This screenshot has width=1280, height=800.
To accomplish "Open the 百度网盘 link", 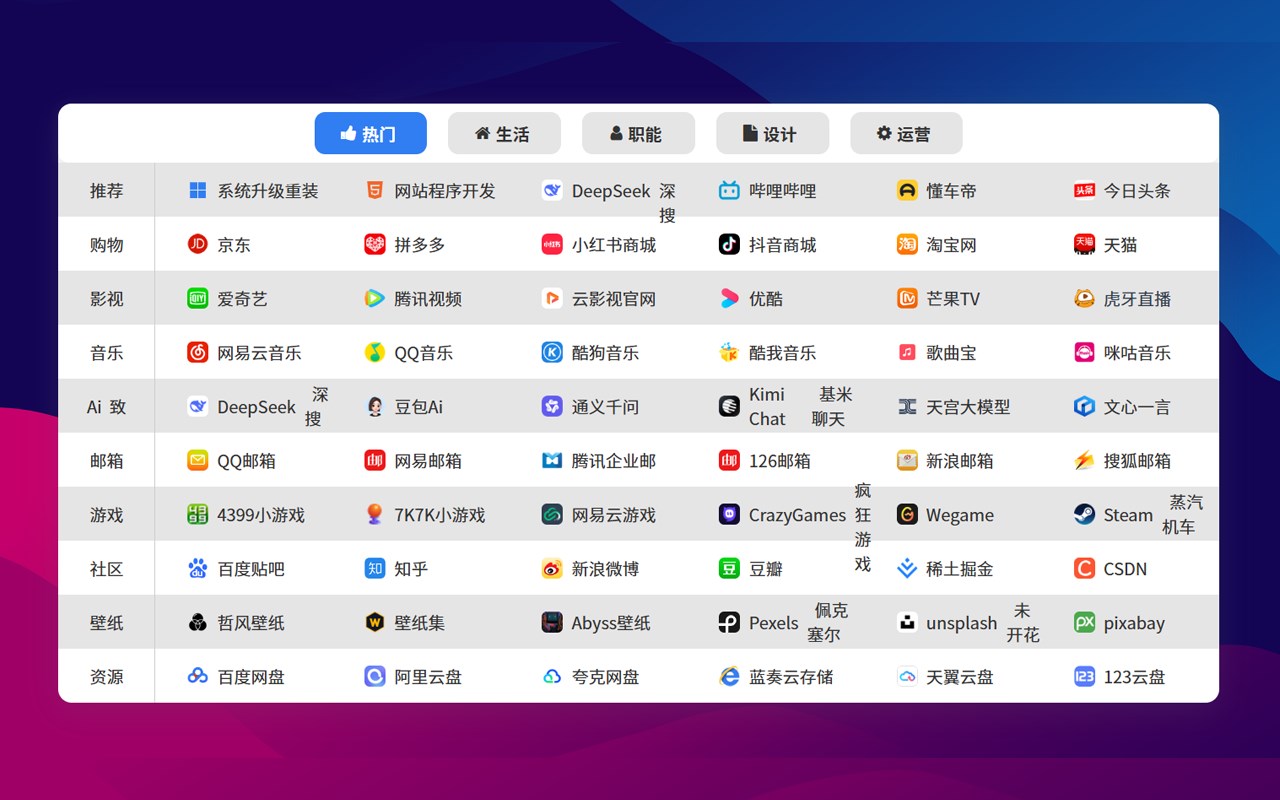I will (251, 676).
